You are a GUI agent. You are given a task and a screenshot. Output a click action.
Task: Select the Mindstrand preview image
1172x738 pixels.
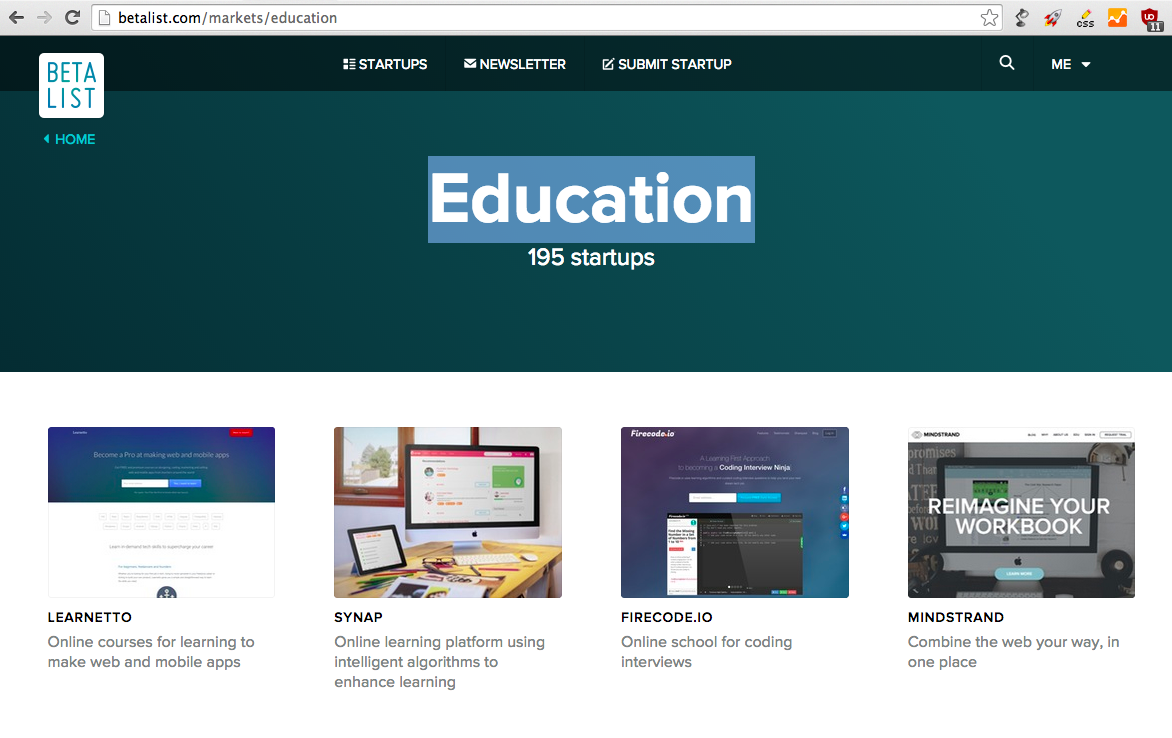pos(1021,512)
